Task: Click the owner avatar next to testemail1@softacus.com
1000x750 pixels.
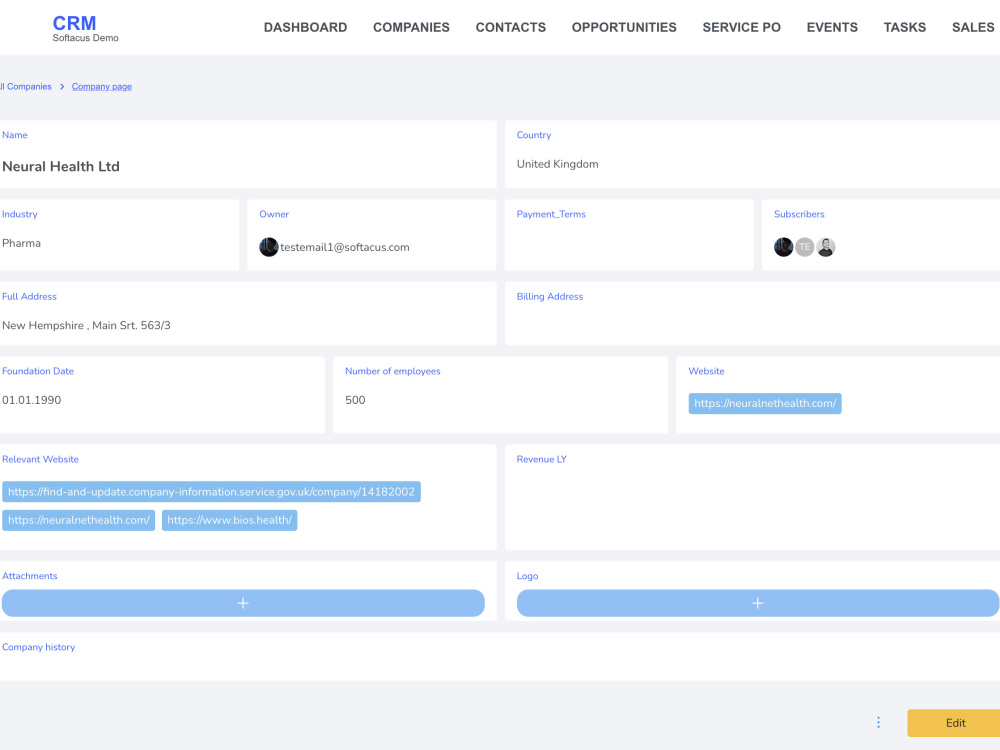Action: (268, 247)
